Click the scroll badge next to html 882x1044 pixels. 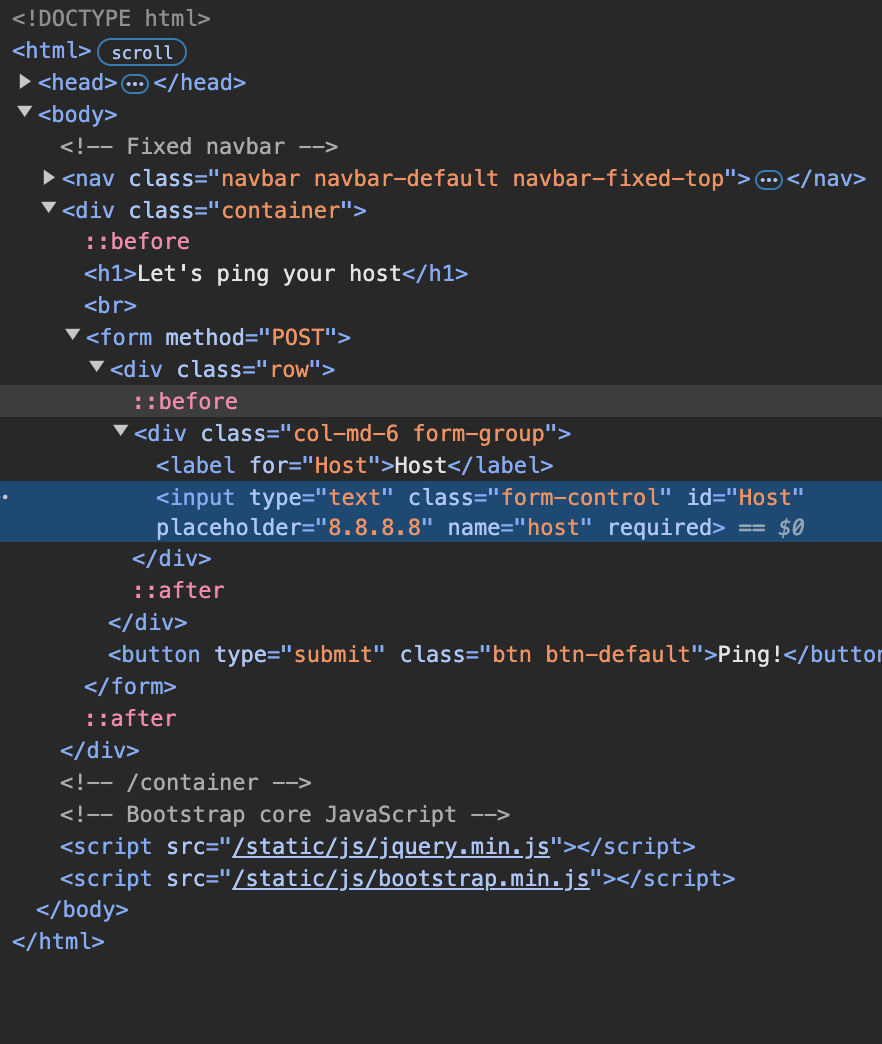click(142, 52)
